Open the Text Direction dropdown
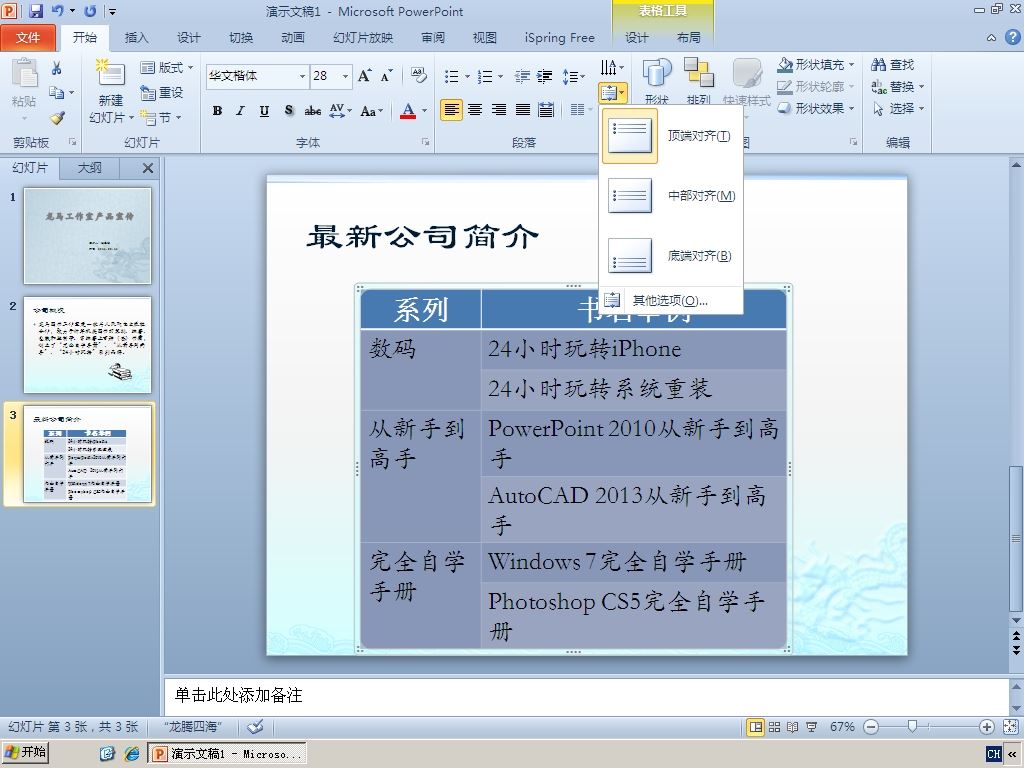The width and height of the screenshot is (1024, 768). point(612,67)
